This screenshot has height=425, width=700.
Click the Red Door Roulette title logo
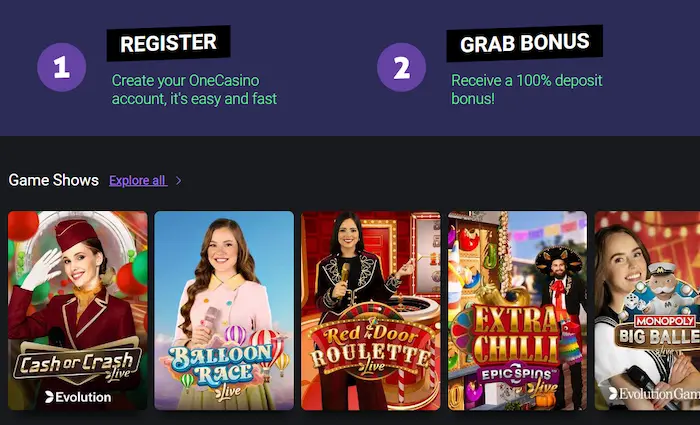tap(371, 346)
